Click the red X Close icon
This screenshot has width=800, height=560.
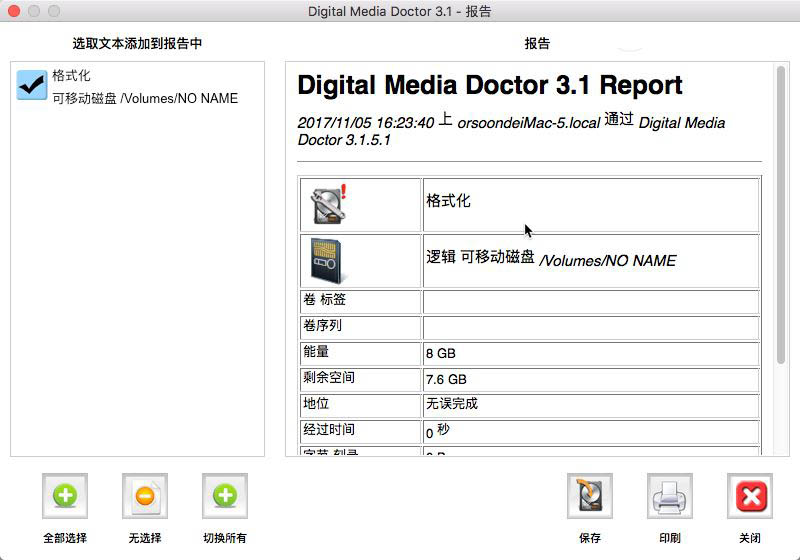point(750,496)
